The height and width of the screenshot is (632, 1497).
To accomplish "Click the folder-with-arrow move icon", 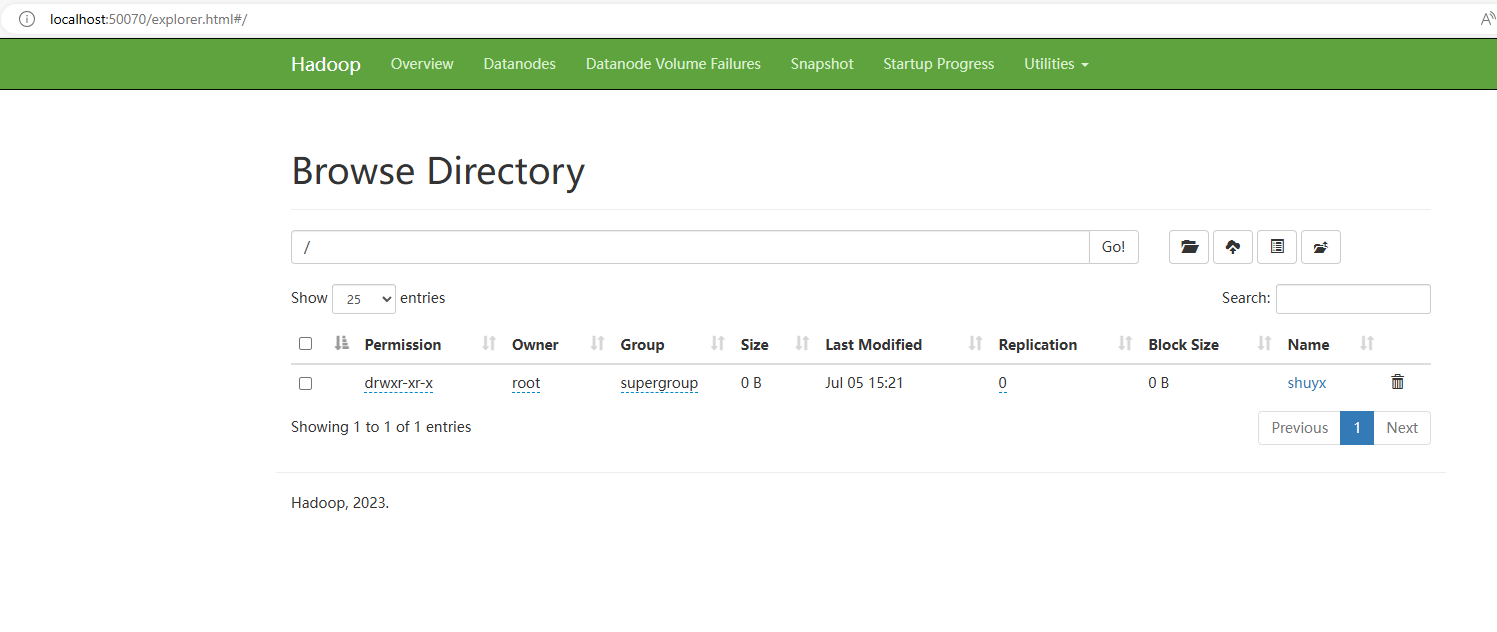I will coord(1321,246).
